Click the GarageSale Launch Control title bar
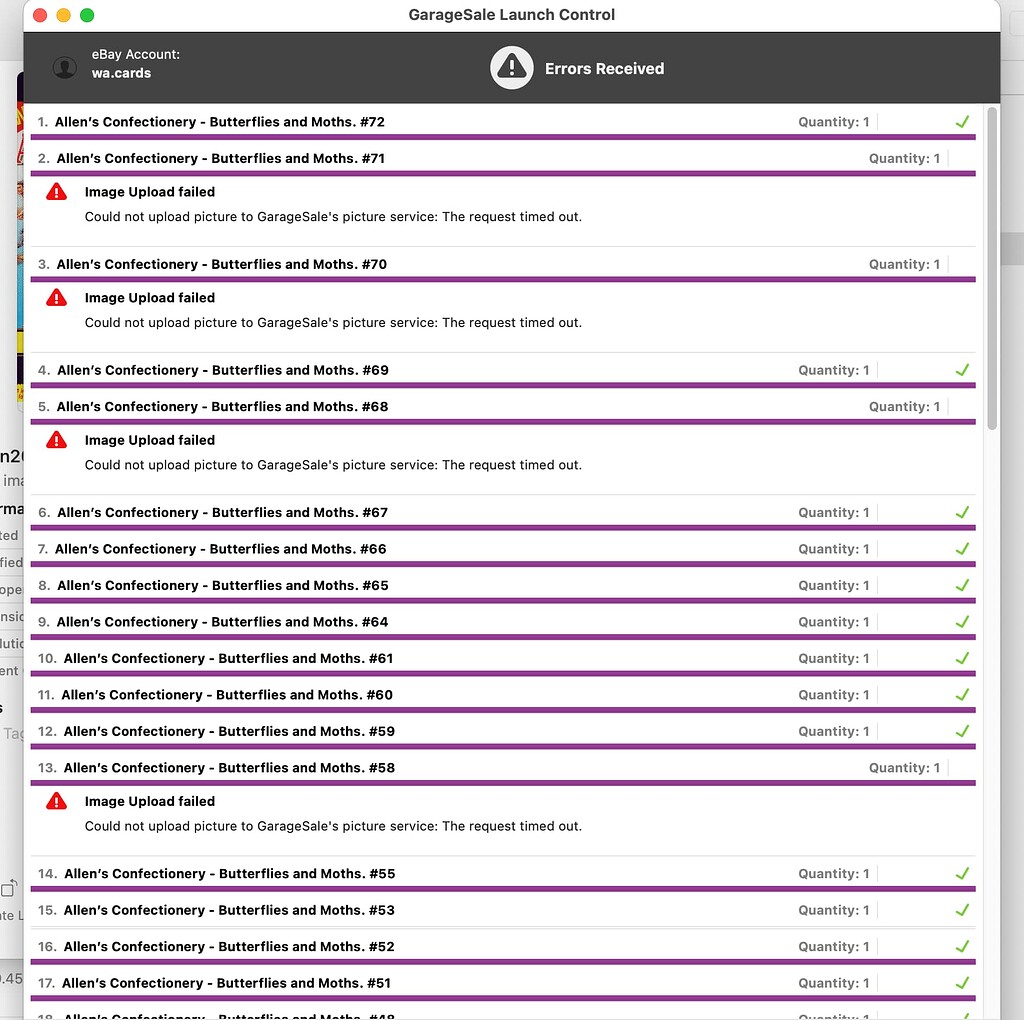This screenshot has width=1024, height=1020. coord(512,15)
